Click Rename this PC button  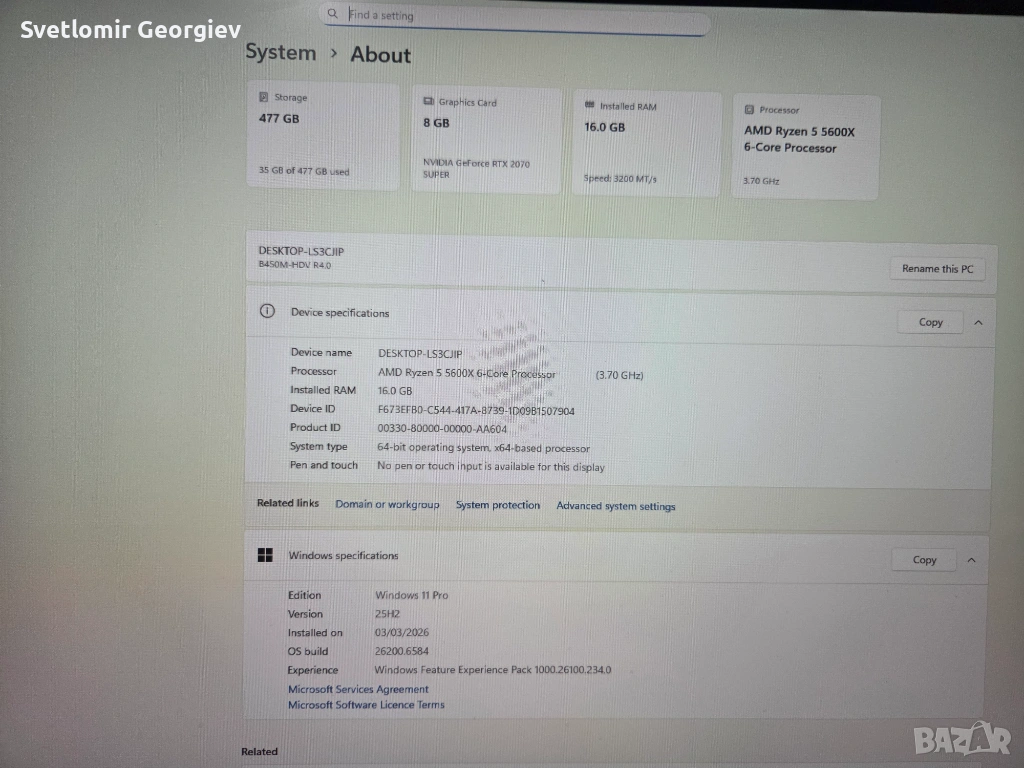937,268
